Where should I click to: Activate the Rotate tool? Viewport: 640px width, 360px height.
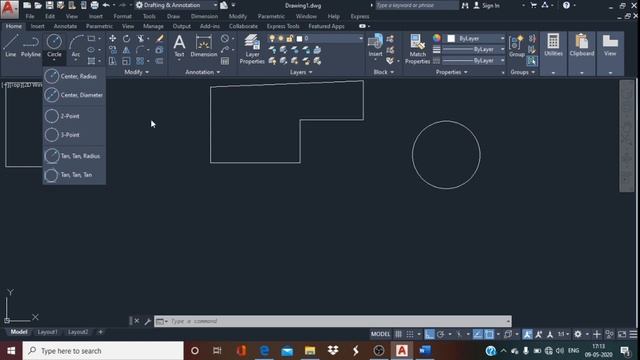(x=126, y=38)
